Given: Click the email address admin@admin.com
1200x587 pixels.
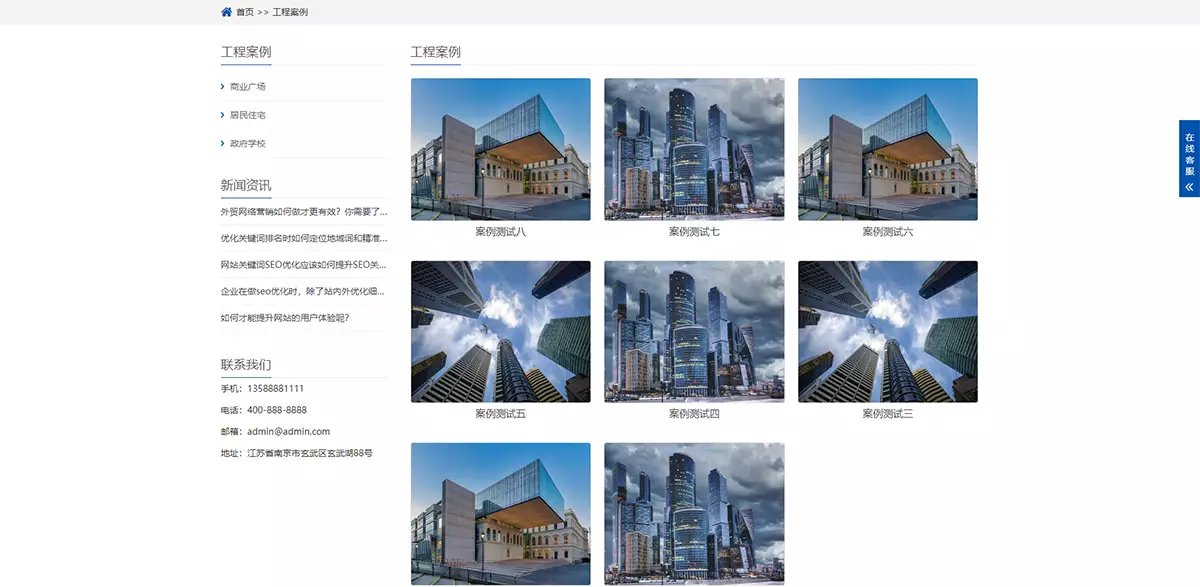Looking at the screenshot, I should coord(289,431).
